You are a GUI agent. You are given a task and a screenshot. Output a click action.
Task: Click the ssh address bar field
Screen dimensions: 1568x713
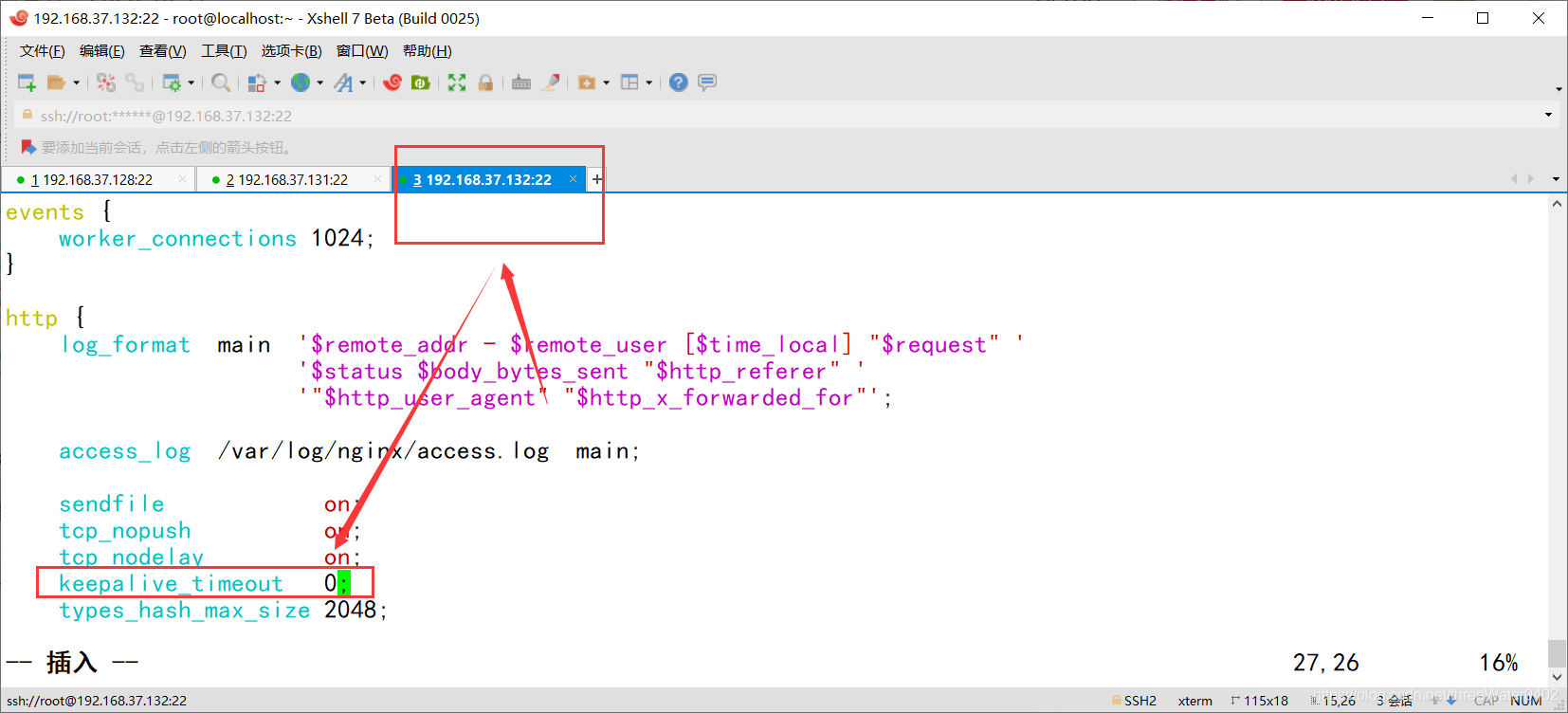(x=777, y=116)
